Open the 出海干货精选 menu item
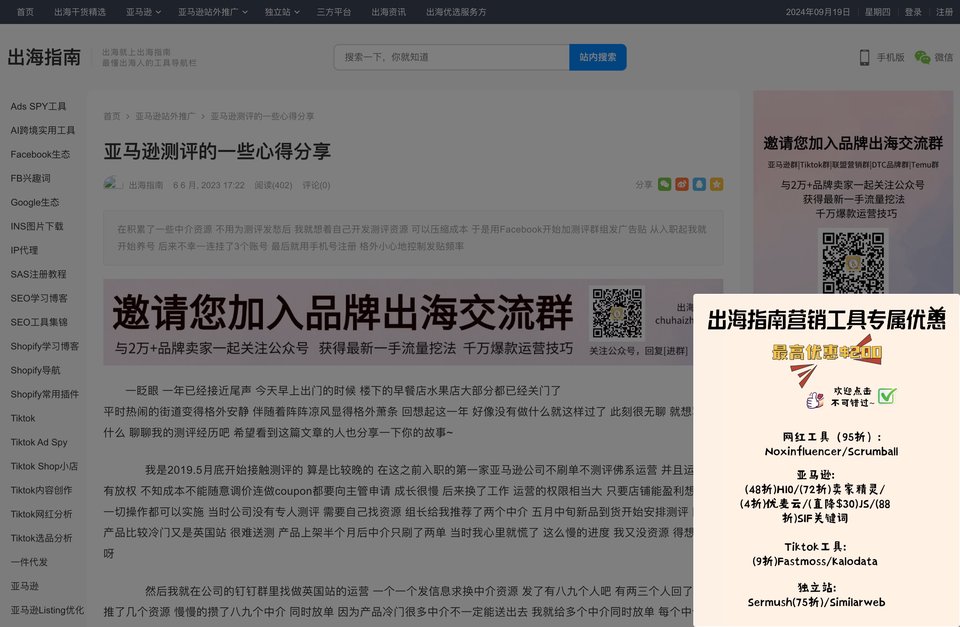 80,12
